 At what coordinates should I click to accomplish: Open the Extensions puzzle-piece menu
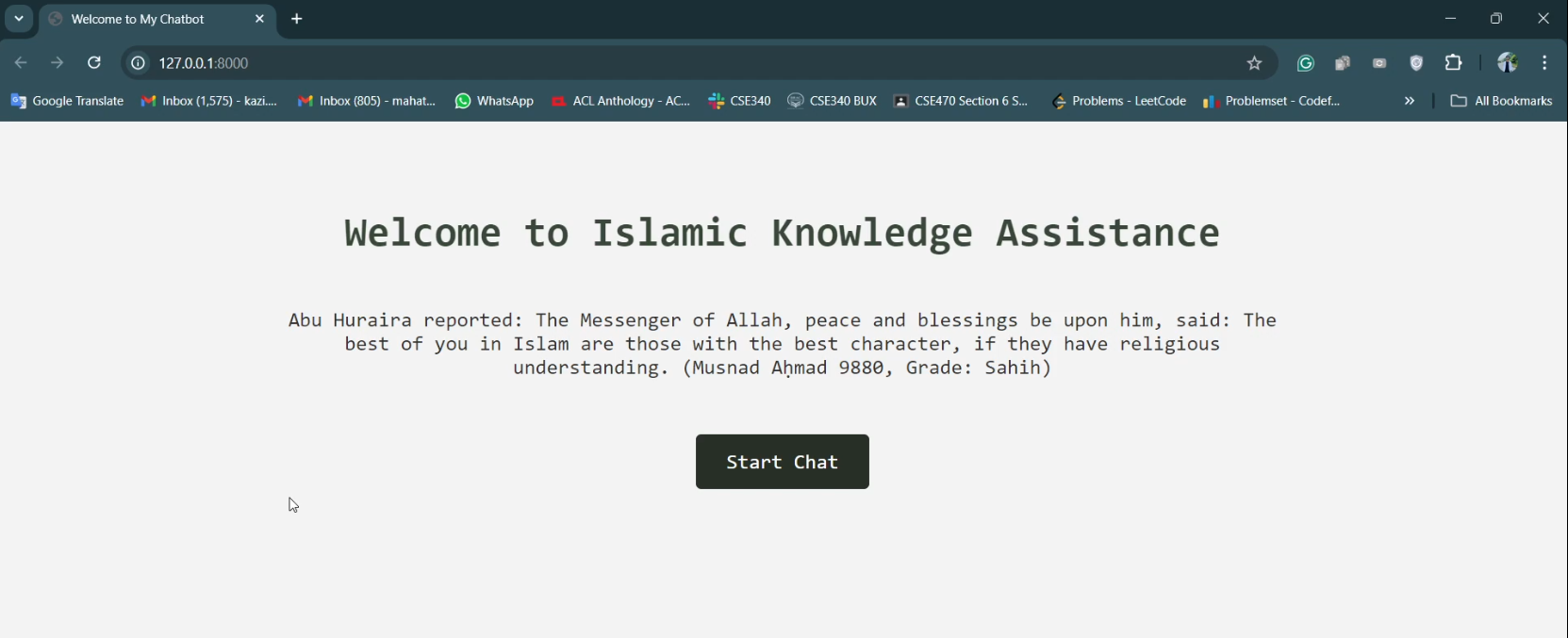(x=1454, y=63)
